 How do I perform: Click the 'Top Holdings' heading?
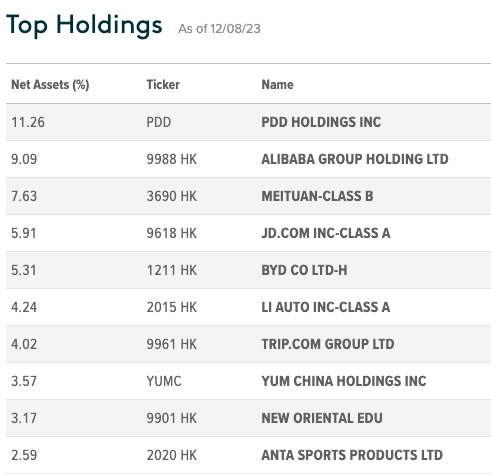[84, 26]
